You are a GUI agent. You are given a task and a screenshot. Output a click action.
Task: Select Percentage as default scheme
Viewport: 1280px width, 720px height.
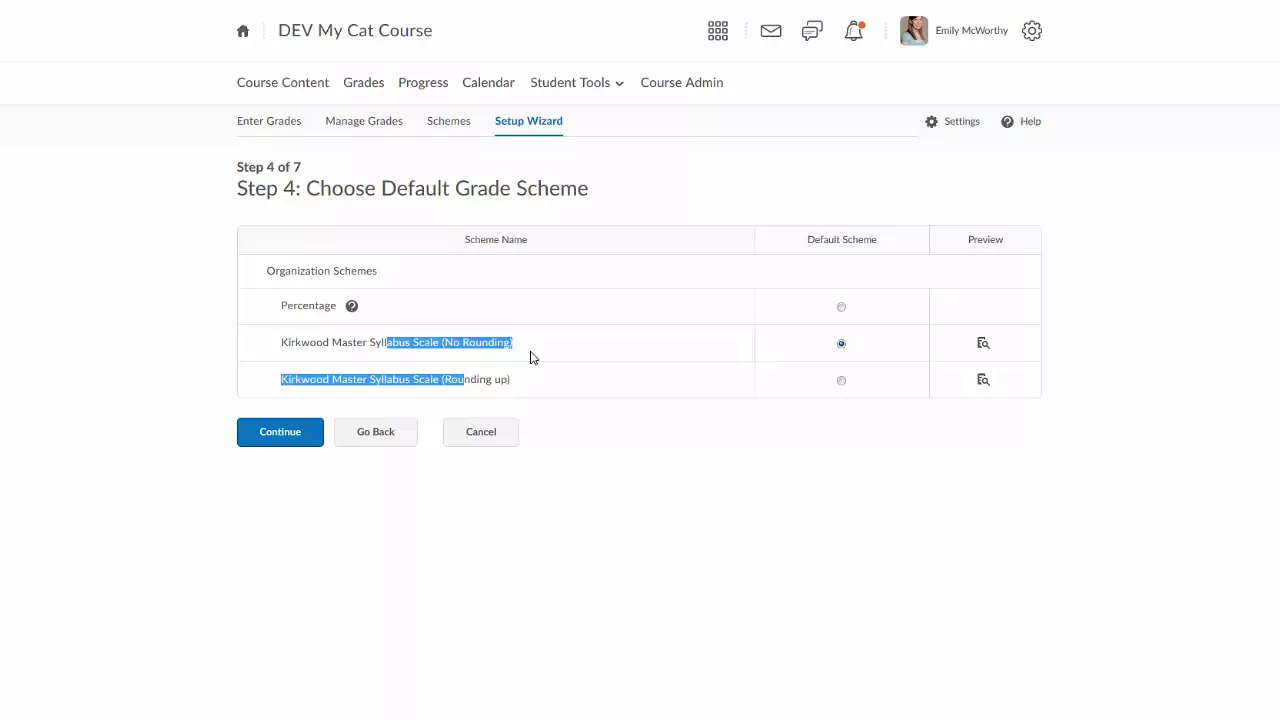pos(841,307)
